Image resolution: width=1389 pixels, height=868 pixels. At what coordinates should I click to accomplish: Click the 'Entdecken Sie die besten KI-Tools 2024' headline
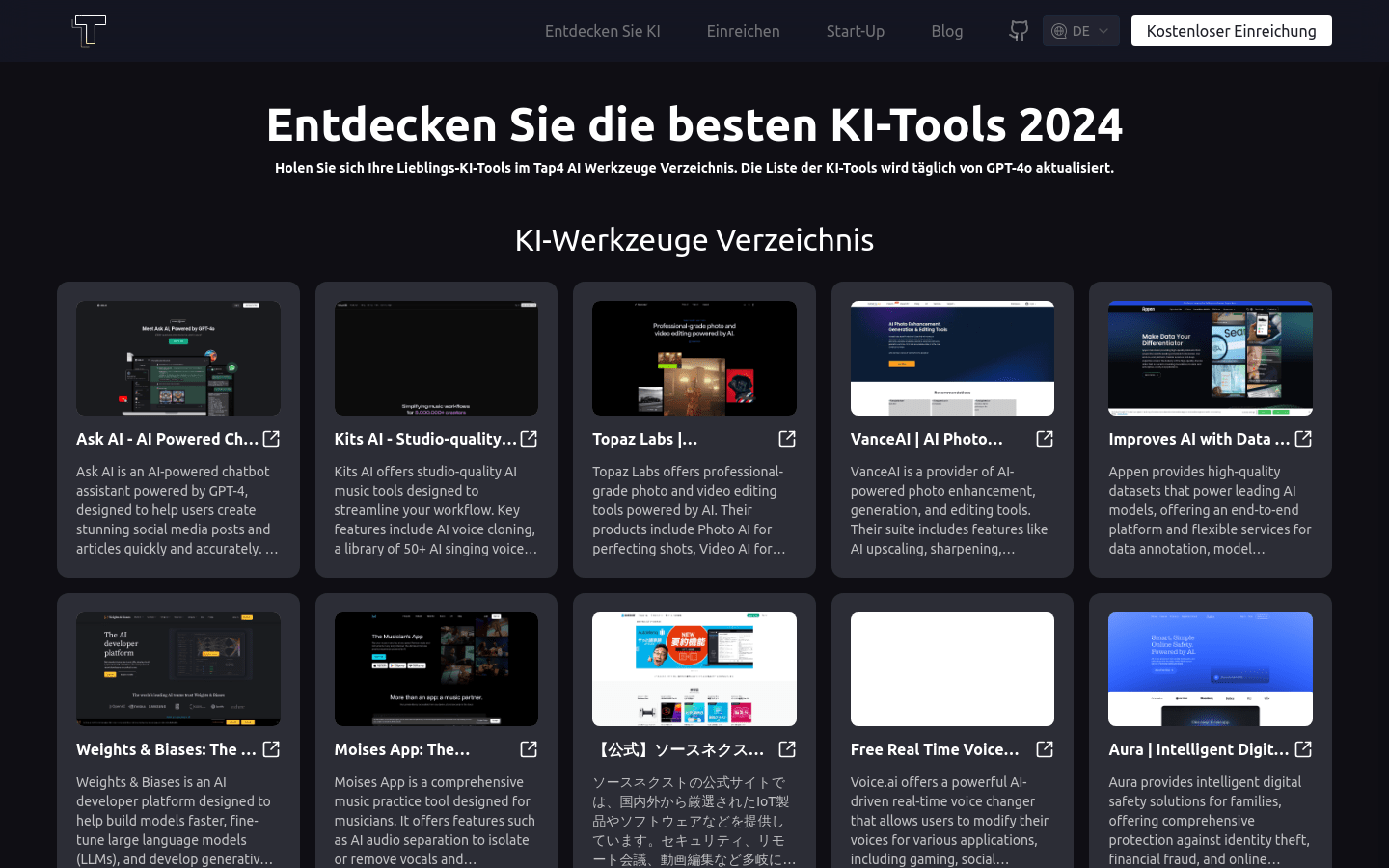pos(694,124)
